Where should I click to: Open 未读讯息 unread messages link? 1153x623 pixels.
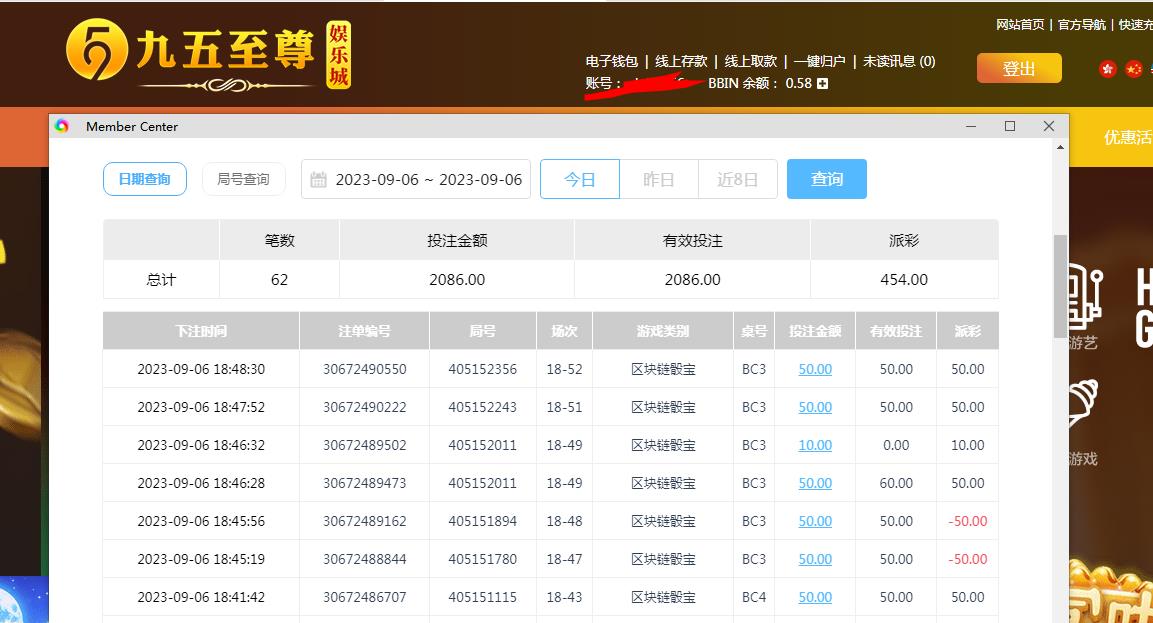pos(899,61)
